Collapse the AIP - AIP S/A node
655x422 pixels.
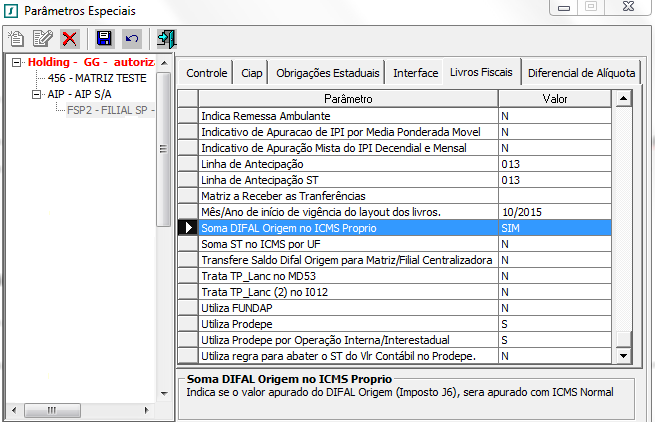click(x=38, y=94)
